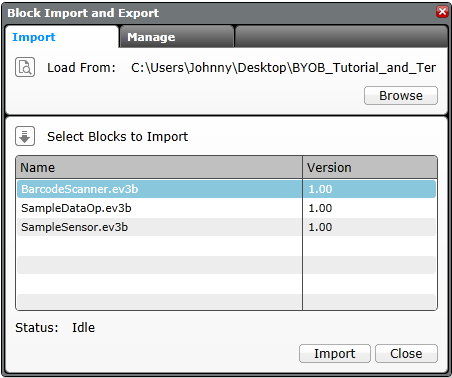Screen dimensions: 452x378
Task: Click the Select Blocks to Import label
Action: coord(118,137)
